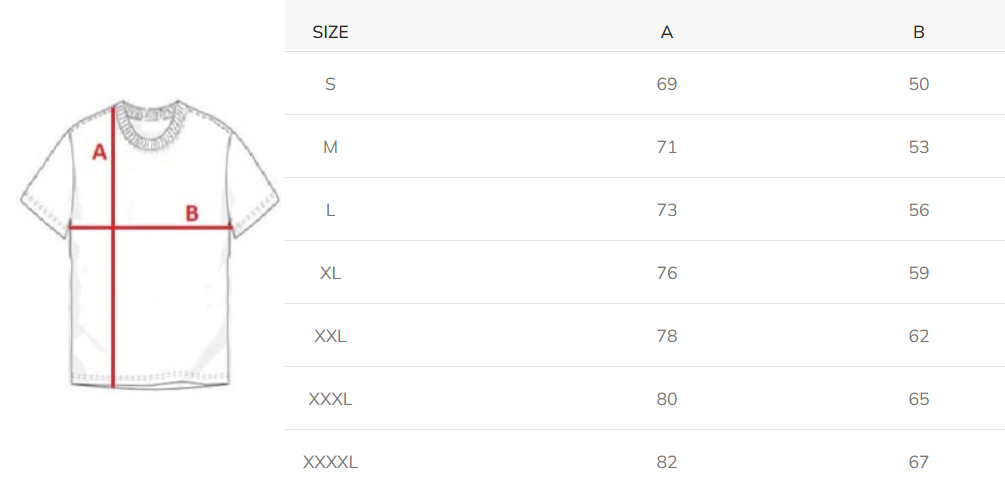Click the M size row label
The image size is (1005, 490).
pos(330,148)
